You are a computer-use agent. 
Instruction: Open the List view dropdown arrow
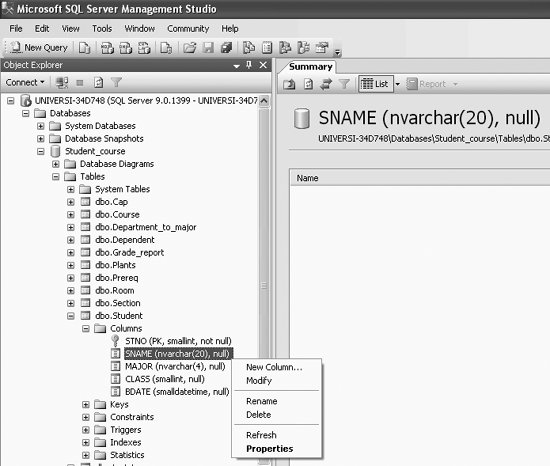click(x=398, y=84)
